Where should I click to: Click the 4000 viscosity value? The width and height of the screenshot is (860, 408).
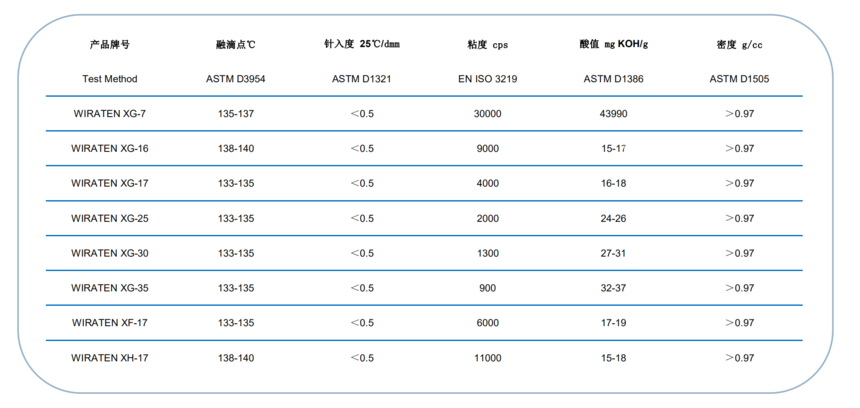point(488,183)
